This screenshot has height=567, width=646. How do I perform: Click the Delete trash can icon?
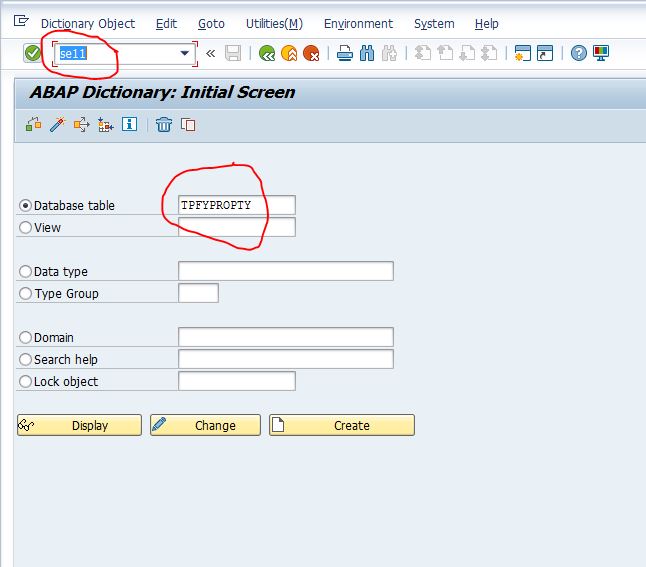pos(164,124)
